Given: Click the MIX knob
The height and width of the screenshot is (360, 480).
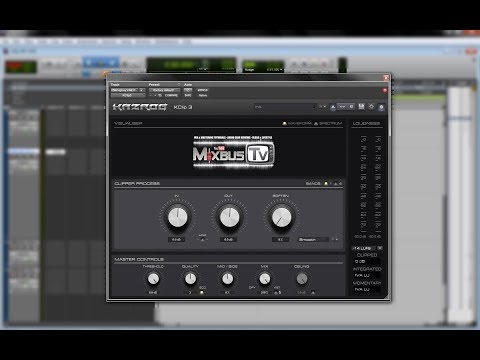Looking at the screenshot, I should pos(265,279).
